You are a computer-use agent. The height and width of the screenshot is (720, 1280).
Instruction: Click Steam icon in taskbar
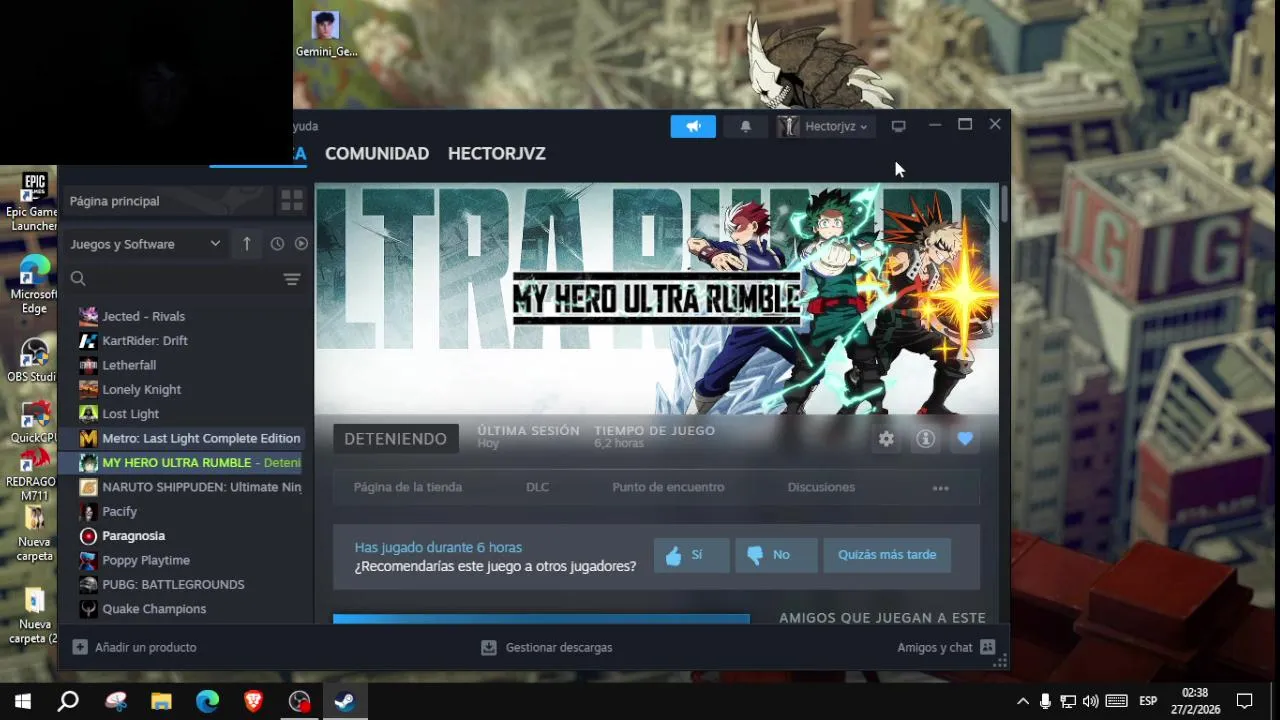tap(345, 702)
